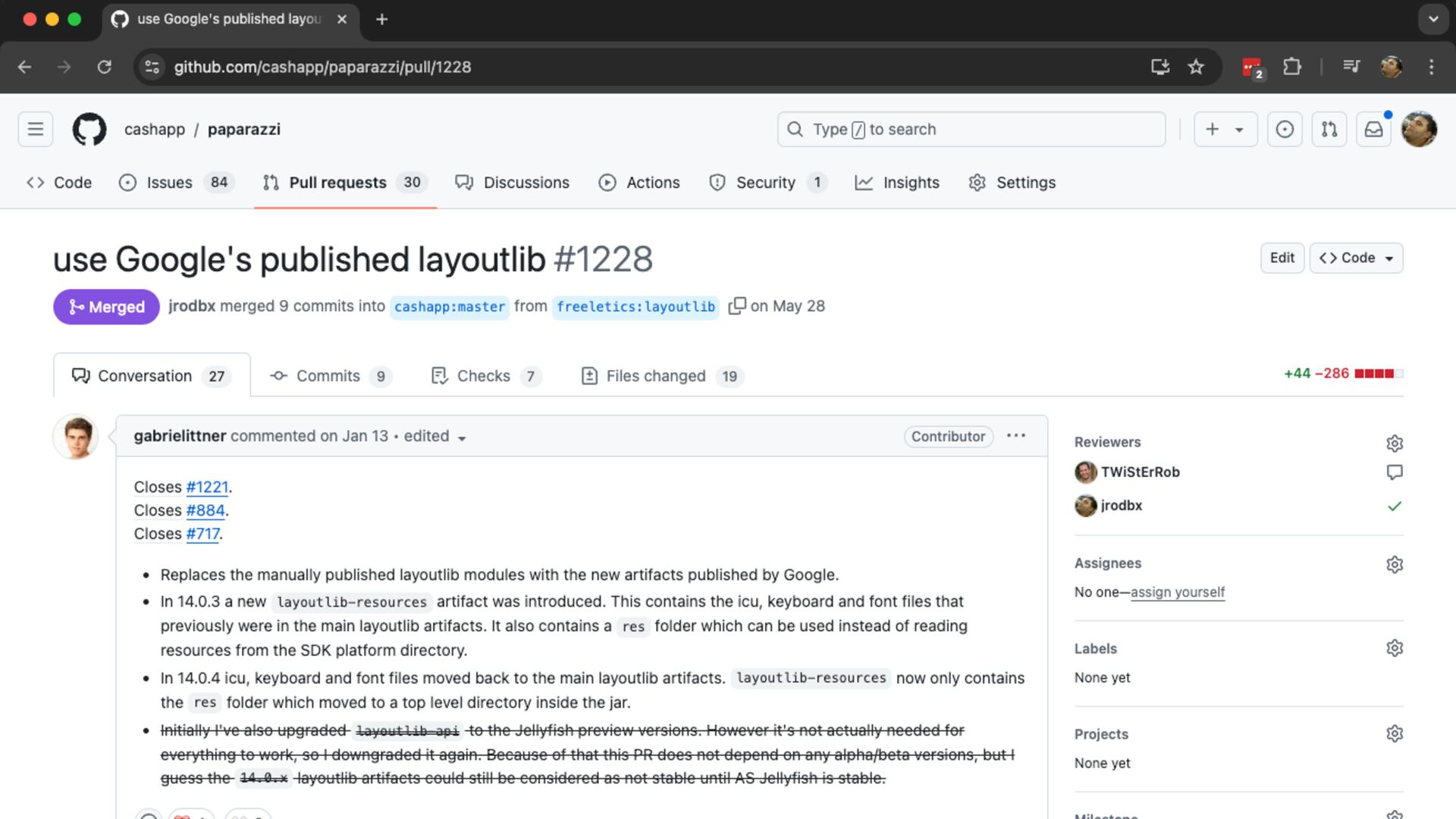Open comment options three-dot menu
This screenshot has width=1456, height=819.
coord(1016,435)
